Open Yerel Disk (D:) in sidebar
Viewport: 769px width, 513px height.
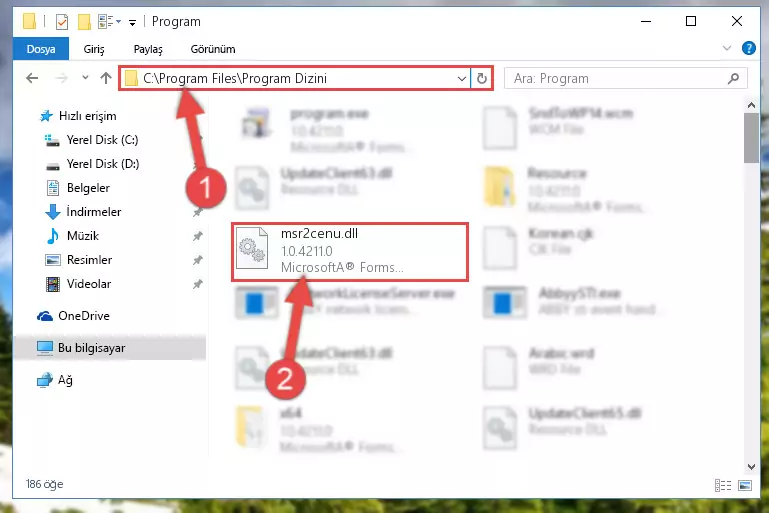103,164
